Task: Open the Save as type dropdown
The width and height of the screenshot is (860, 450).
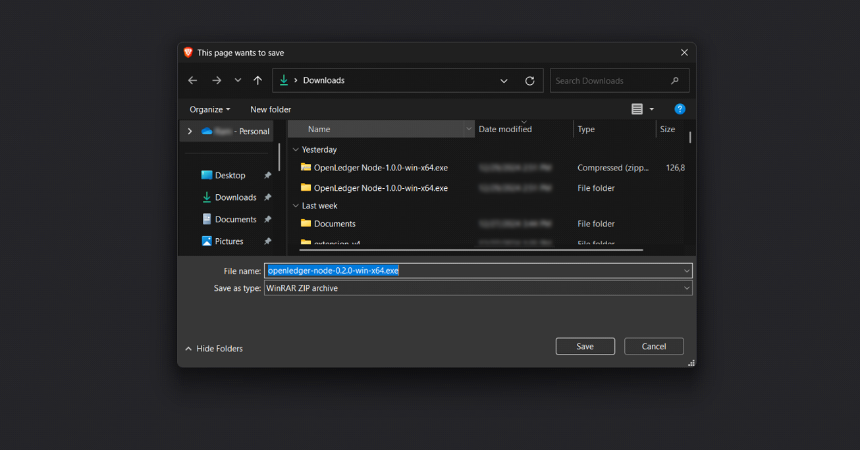Action: 686,288
